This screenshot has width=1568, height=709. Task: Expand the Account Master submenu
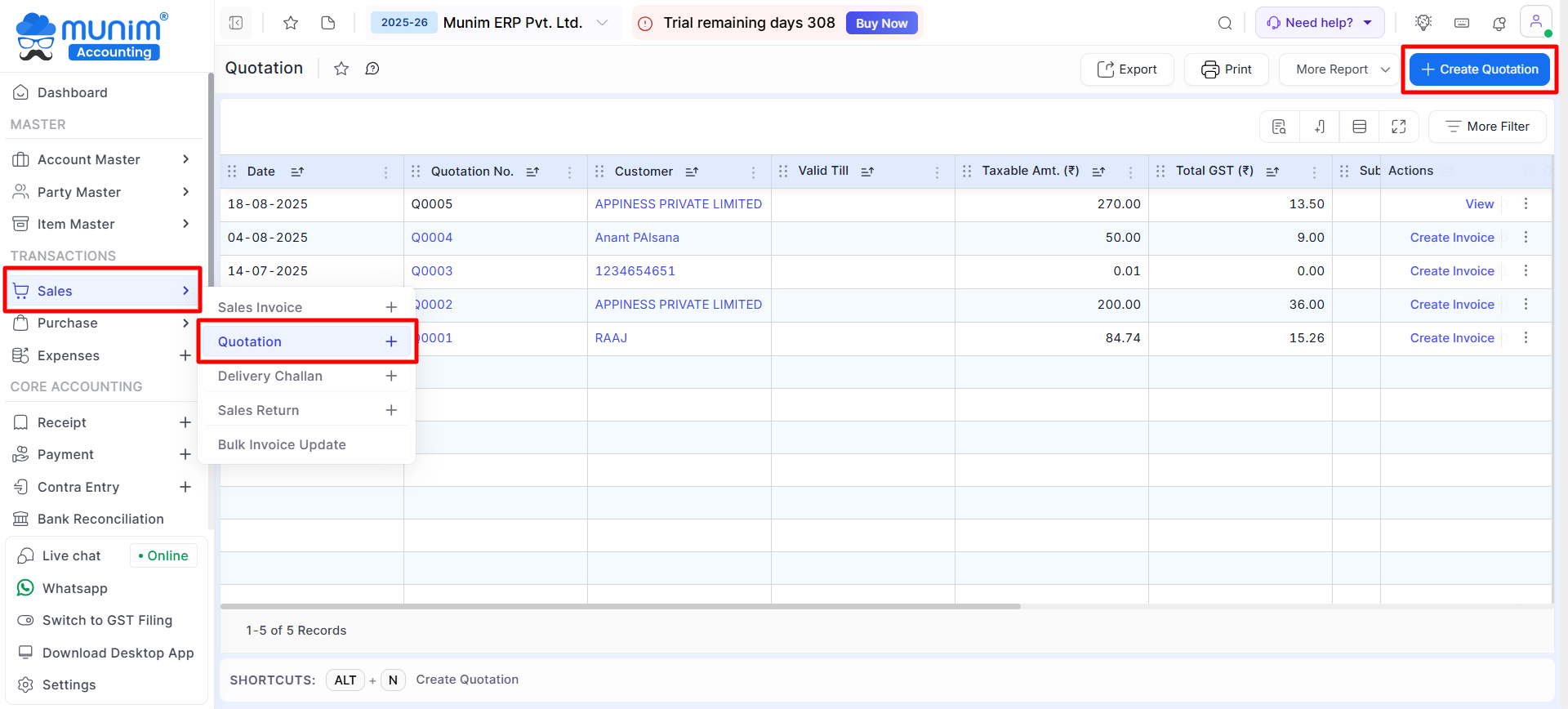pyautogui.click(x=185, y=159)
